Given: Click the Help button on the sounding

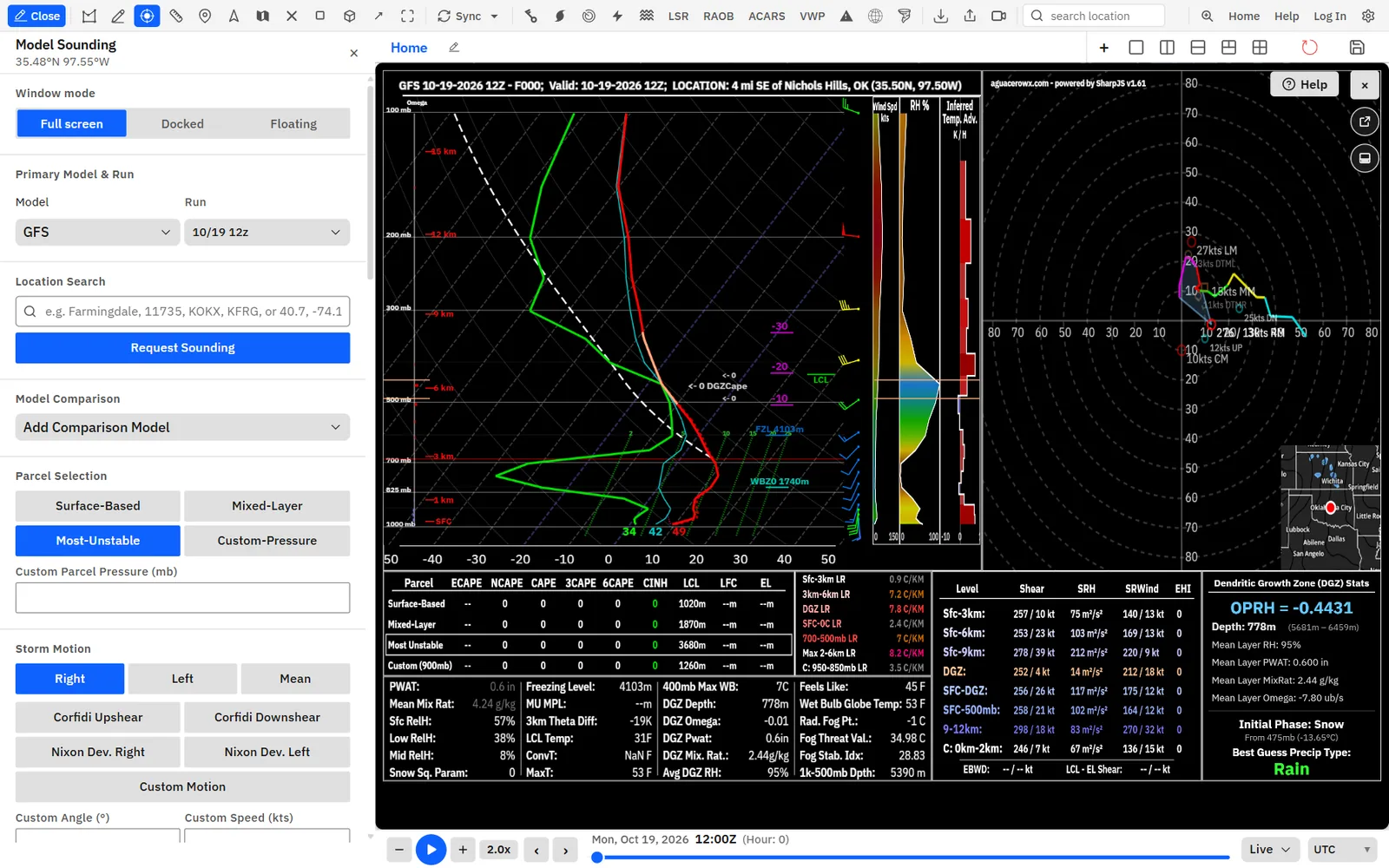Looking at the screenshot, I should (x=1305, y=84).
